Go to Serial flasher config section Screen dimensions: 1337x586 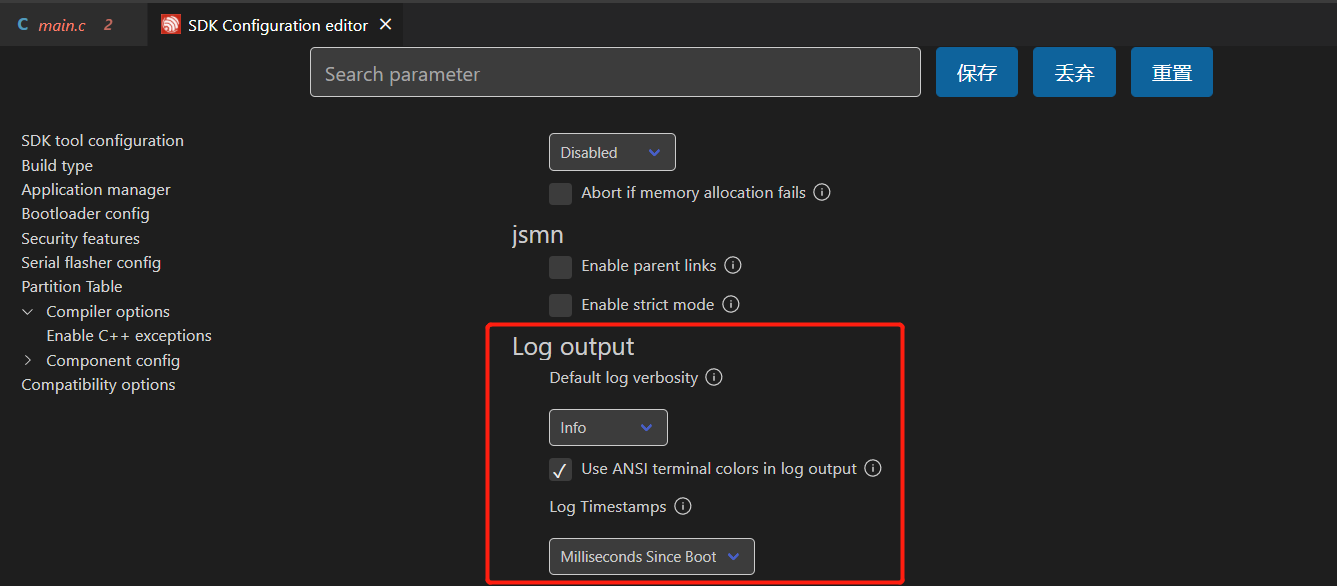[x=91, y=262]
